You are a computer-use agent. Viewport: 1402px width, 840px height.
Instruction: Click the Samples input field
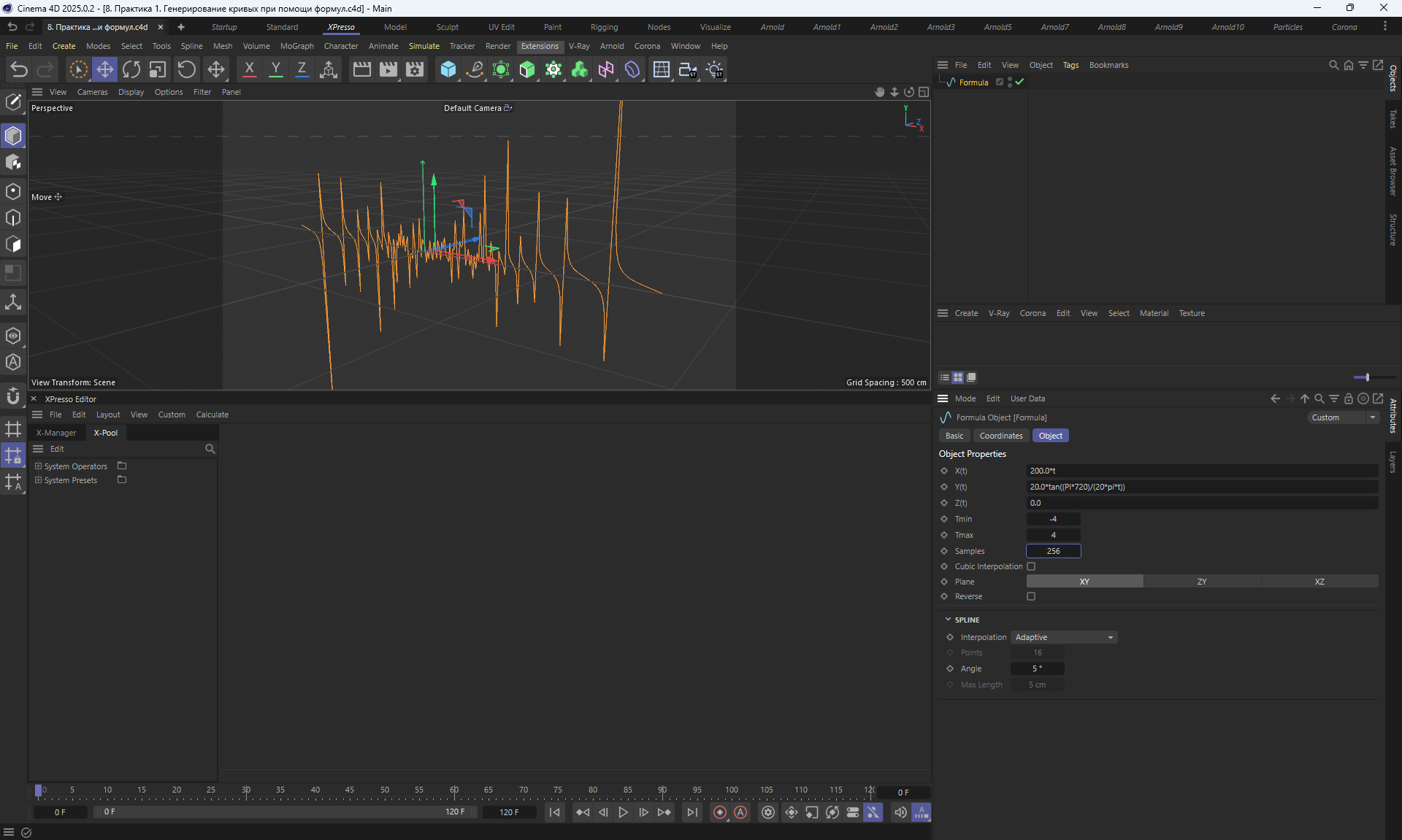(x=1053, y=551)
